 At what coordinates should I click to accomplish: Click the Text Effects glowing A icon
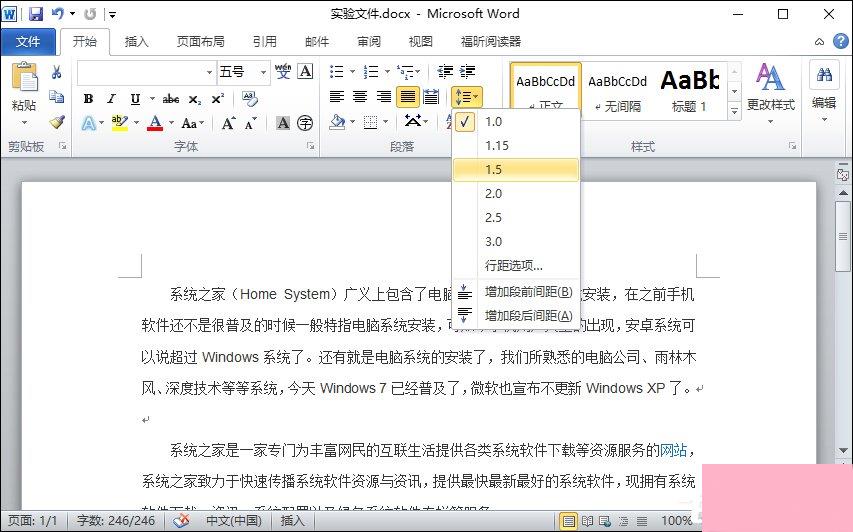pyautogui.click(x=89, y=123)
